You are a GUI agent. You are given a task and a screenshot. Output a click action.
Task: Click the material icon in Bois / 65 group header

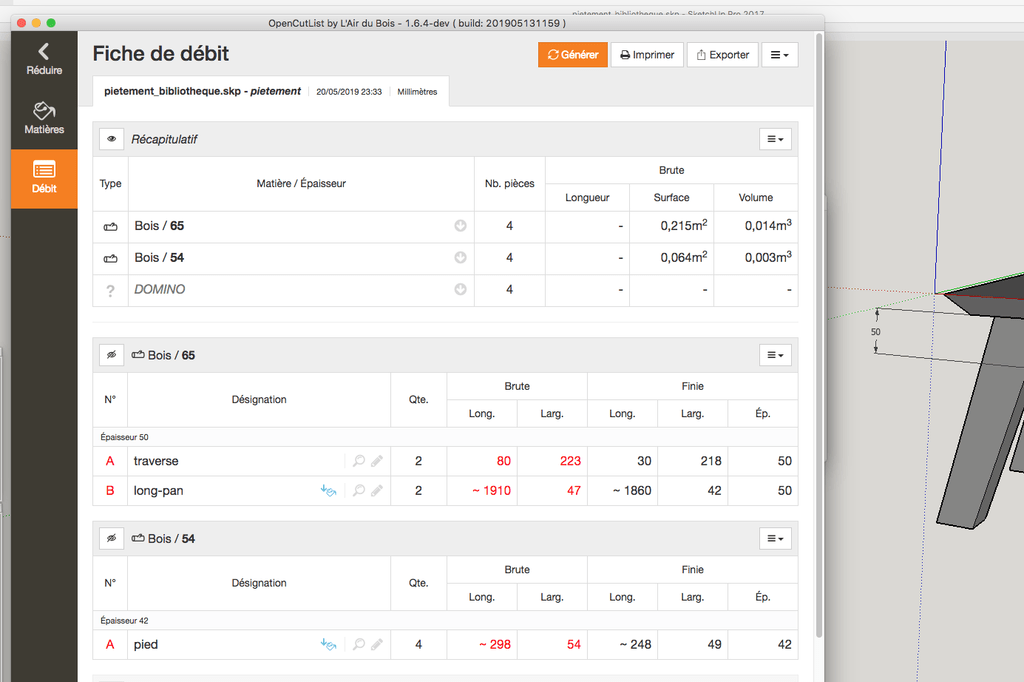(138, 355)
